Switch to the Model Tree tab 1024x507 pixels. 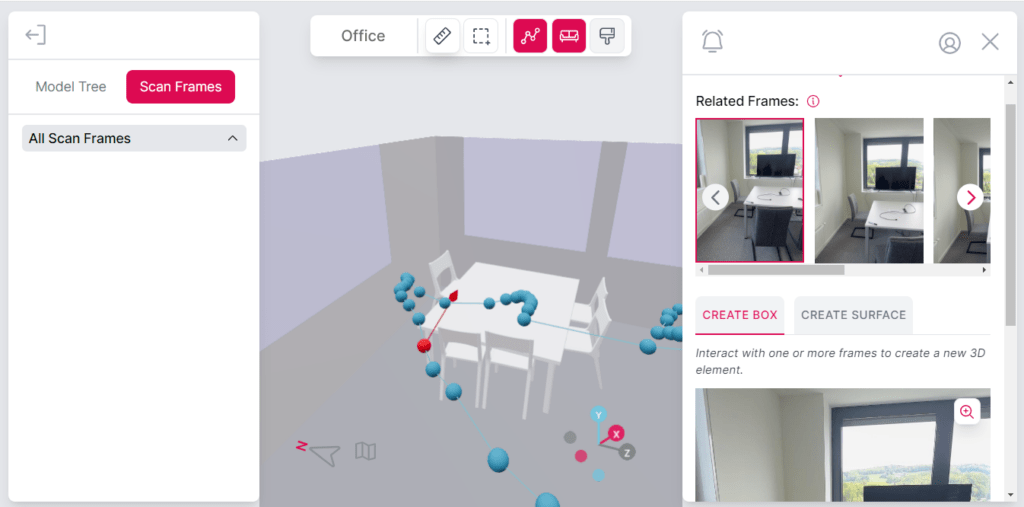coord(71,87)
